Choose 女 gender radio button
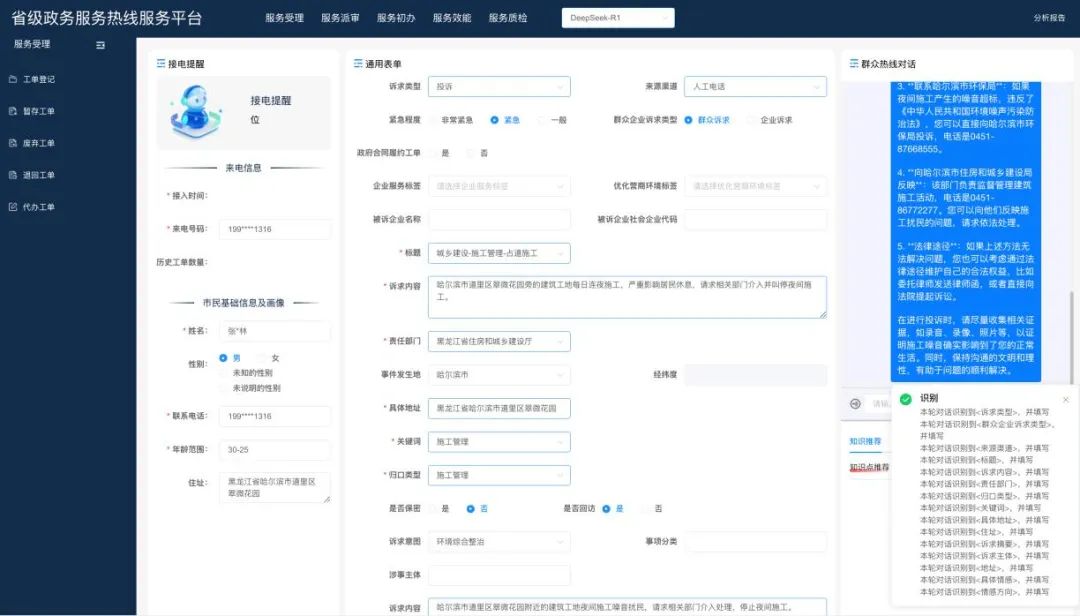Image resolution: width=1080 pixels, height=616 pixels. [x=263, y=358]
